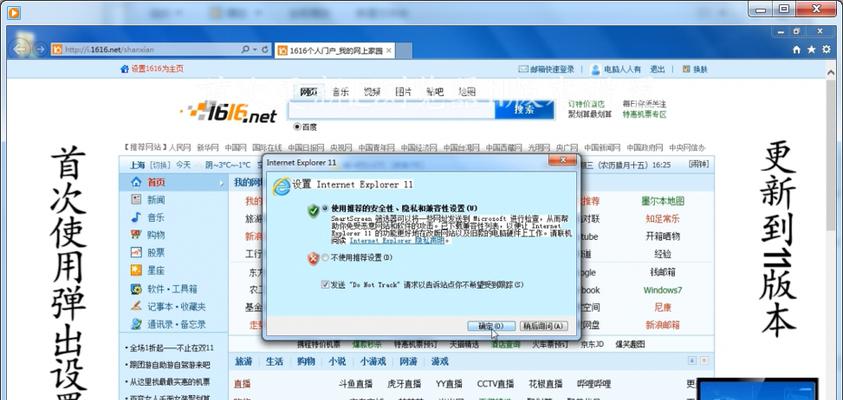
Task: Click the 购物 shopping icon in sidebar
Action: 137,235
